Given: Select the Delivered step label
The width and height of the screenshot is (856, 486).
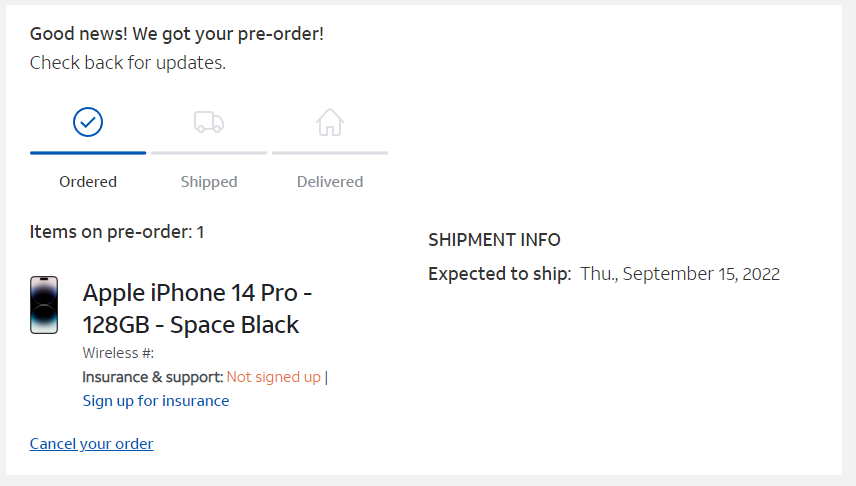Looking at the screenshot, I should click(x=330, y=182).
